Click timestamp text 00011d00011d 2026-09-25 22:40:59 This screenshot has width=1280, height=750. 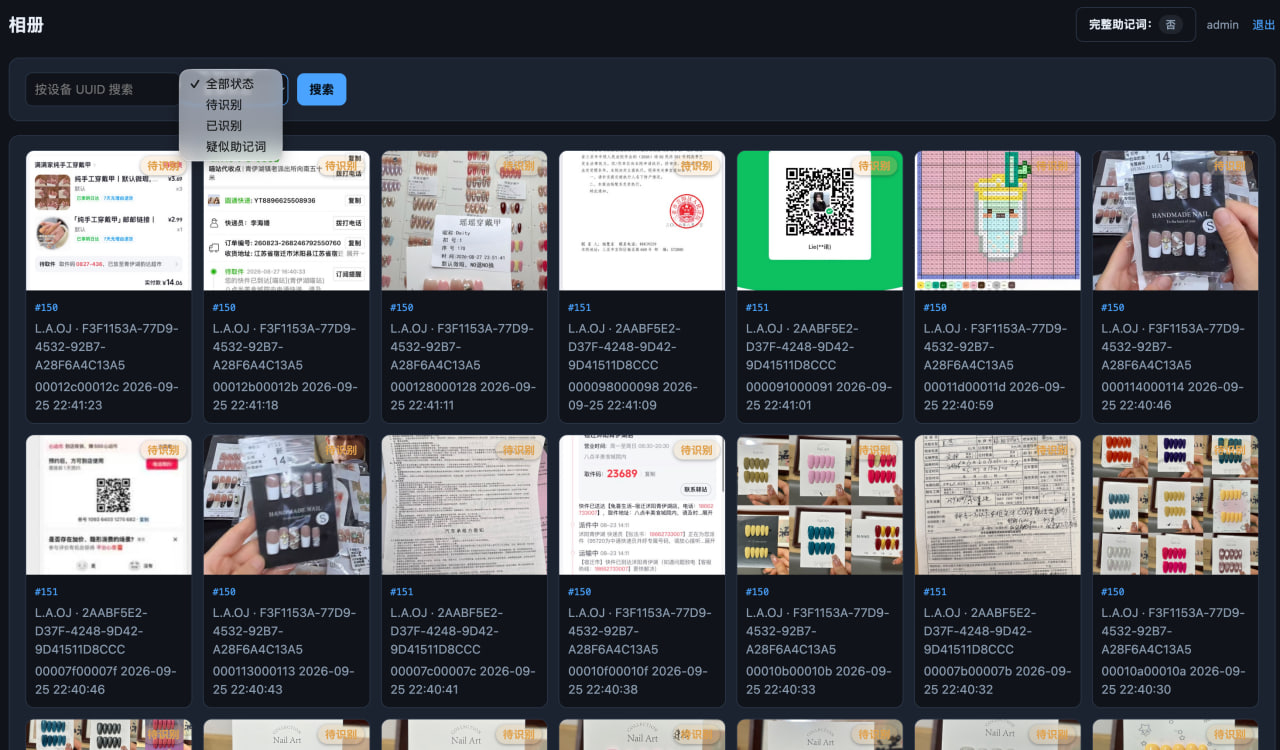point(996,396)
